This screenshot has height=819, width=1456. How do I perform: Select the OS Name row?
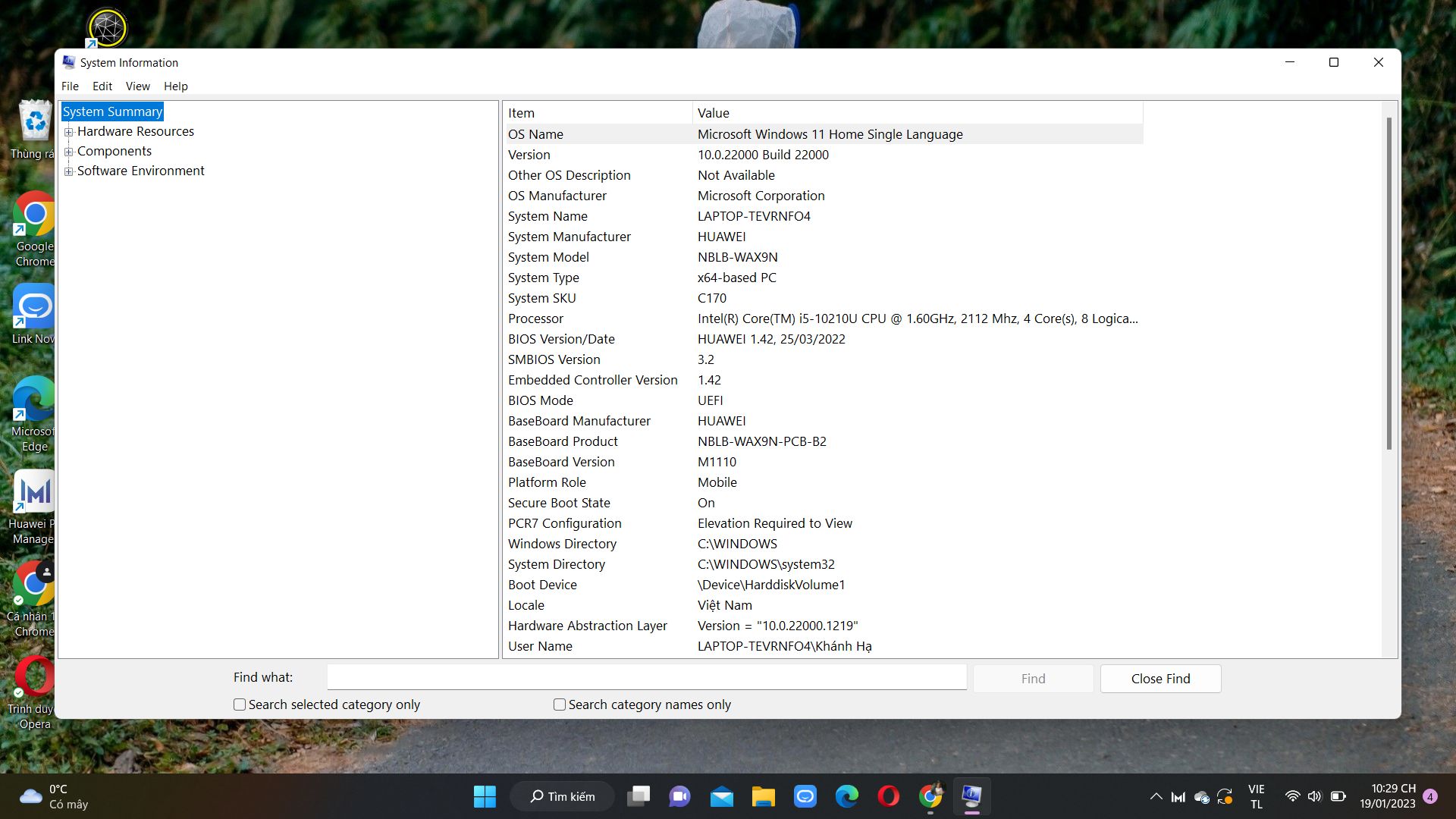point(824,134)
